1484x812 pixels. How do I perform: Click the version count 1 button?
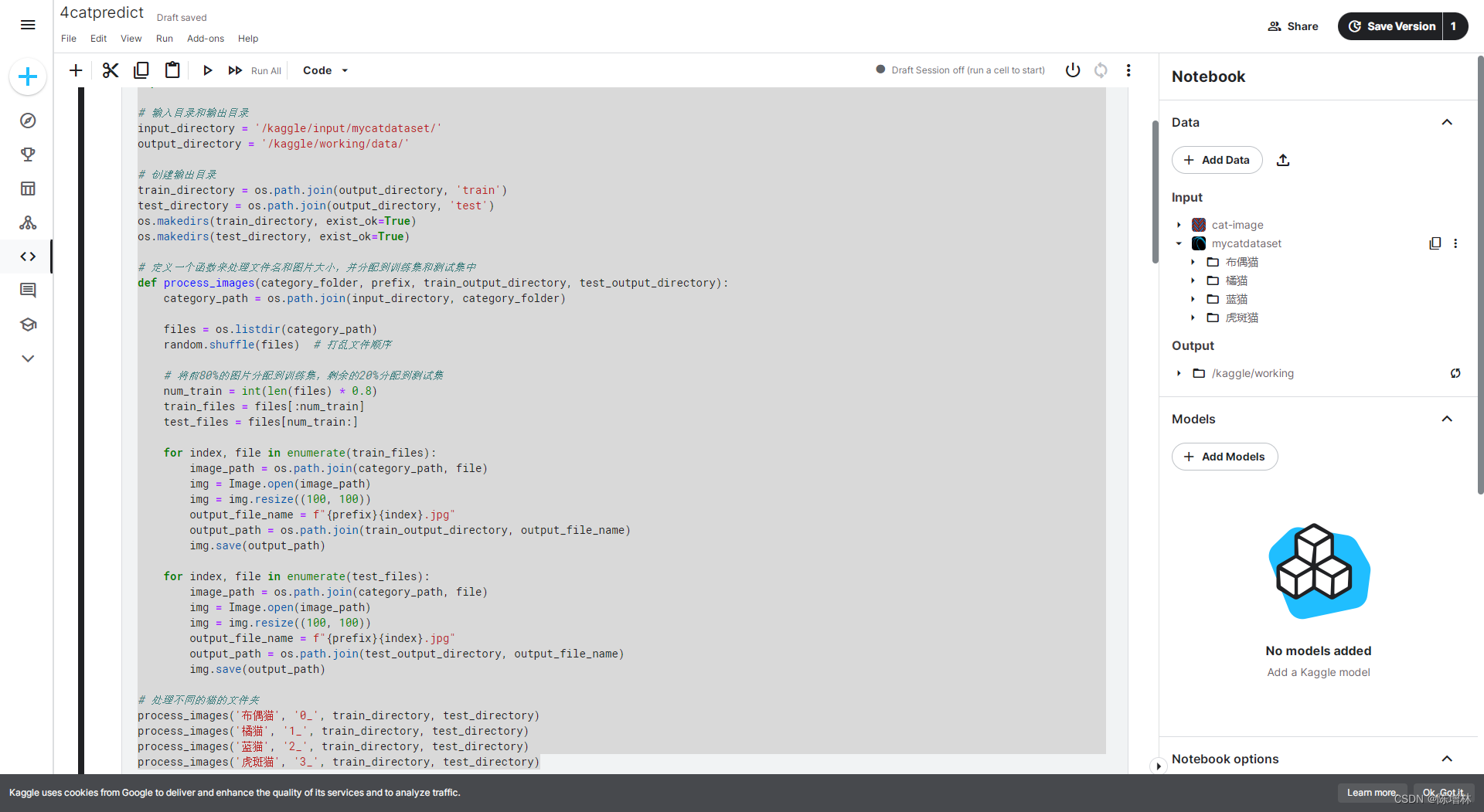[1455, 26]
